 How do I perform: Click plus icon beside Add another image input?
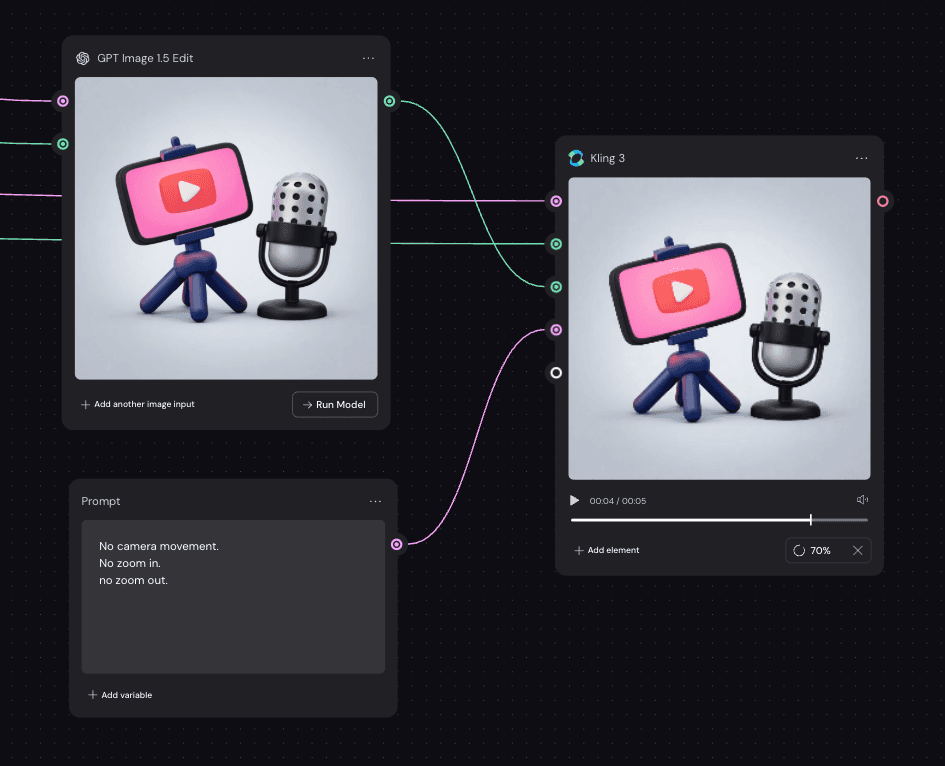86,404
